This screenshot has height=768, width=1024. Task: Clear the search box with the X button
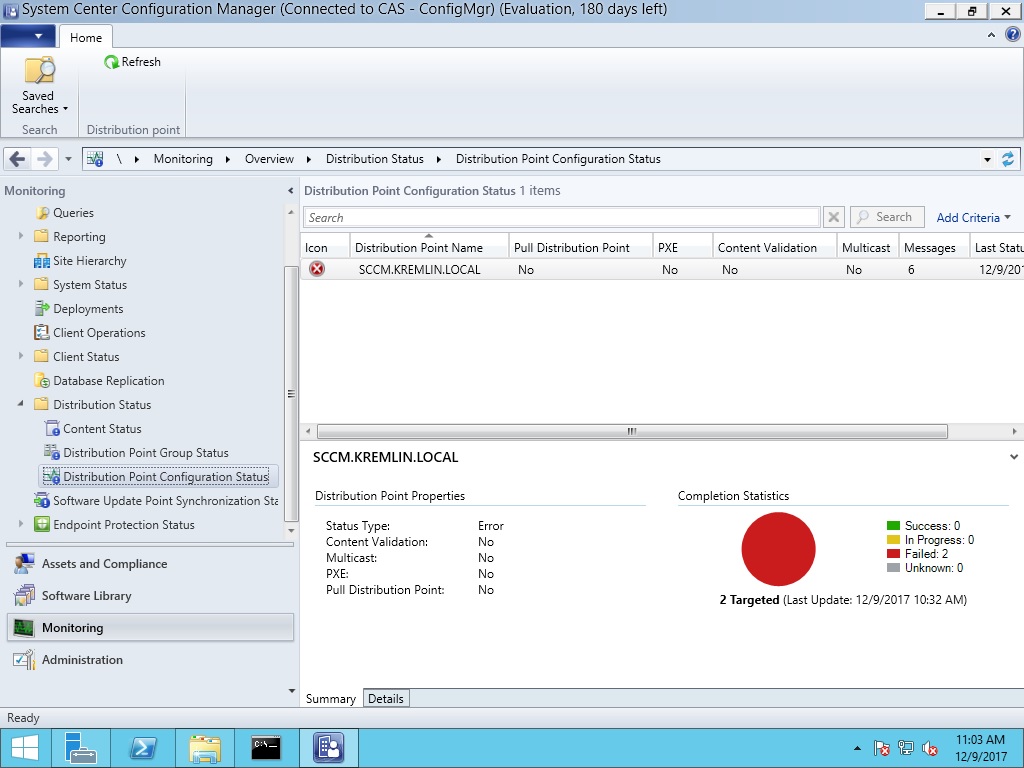pos(833,217)
